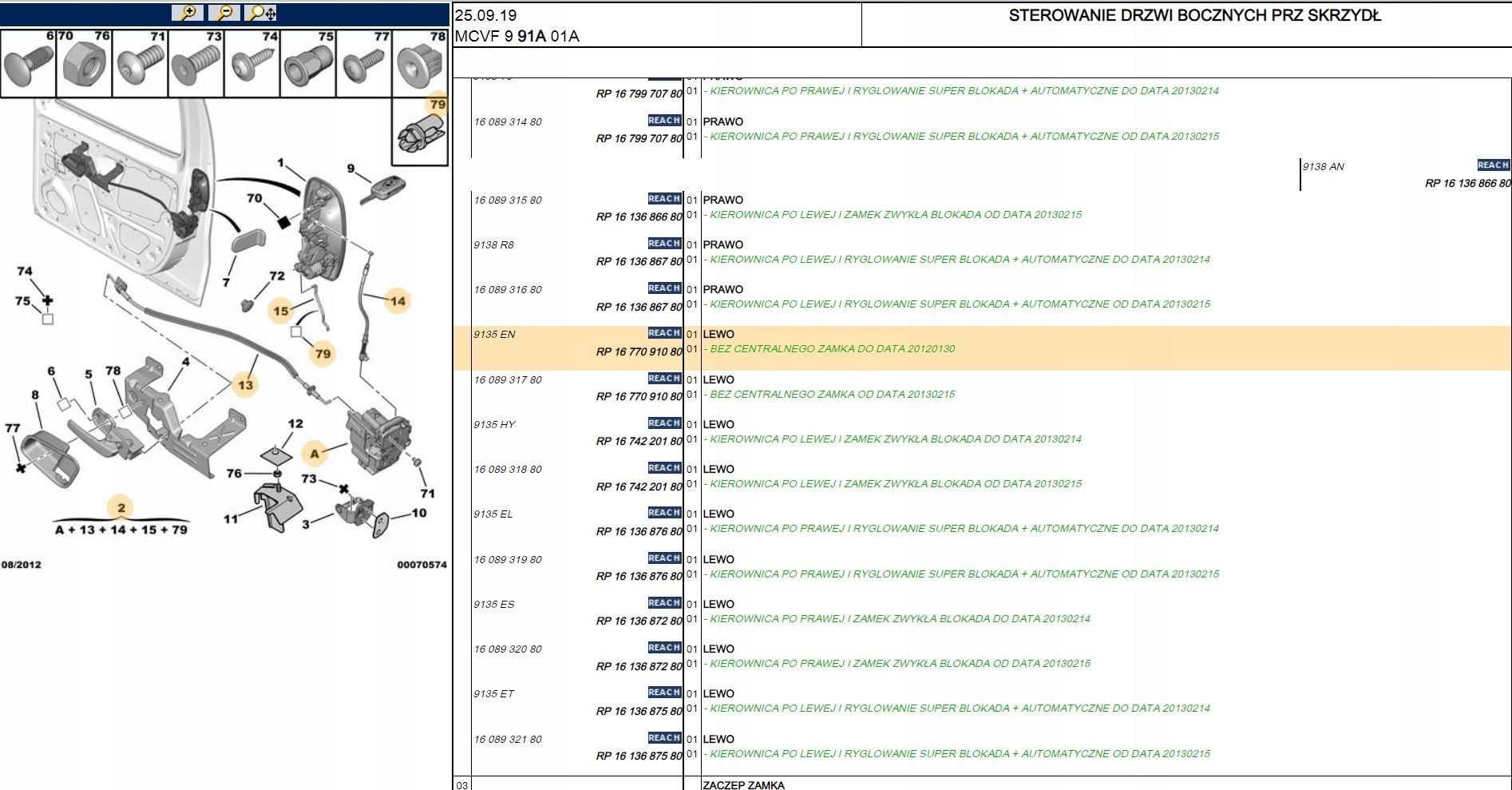Open part number 9135 EN

click(494, 335)
